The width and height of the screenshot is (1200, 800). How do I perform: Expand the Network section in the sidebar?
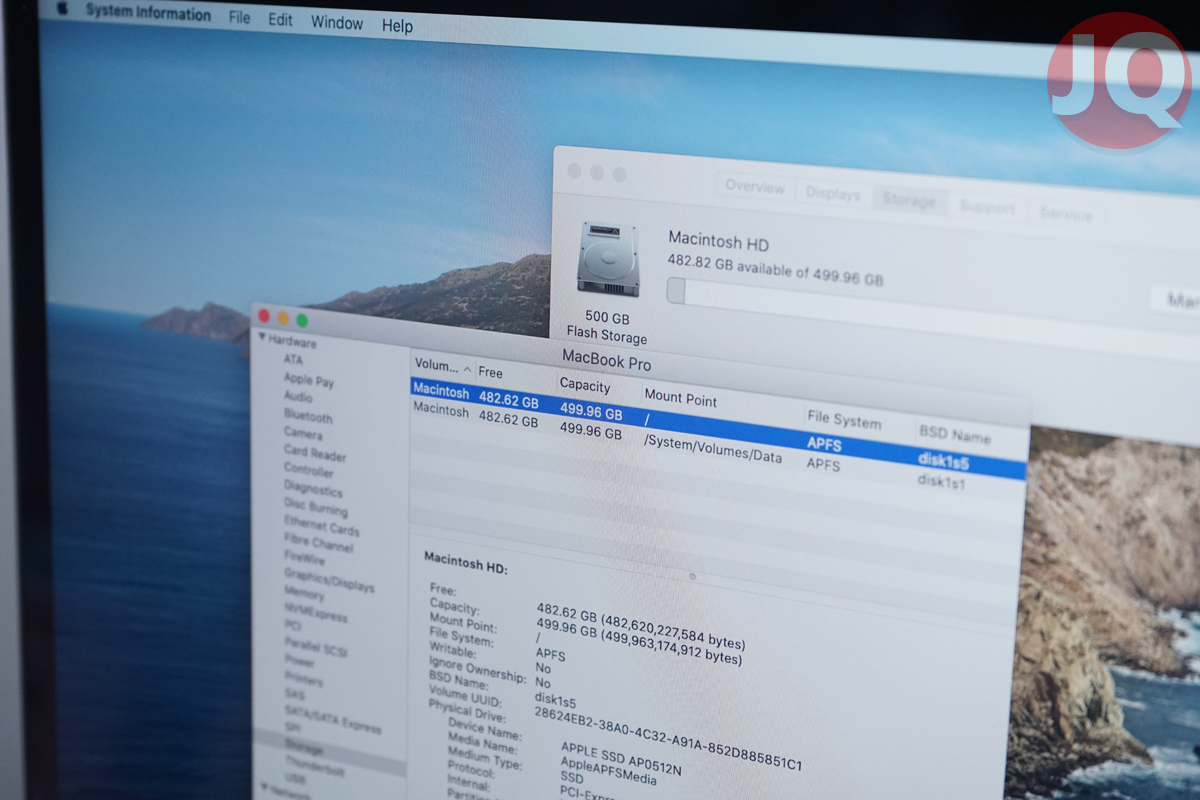[x=263, y=788]
